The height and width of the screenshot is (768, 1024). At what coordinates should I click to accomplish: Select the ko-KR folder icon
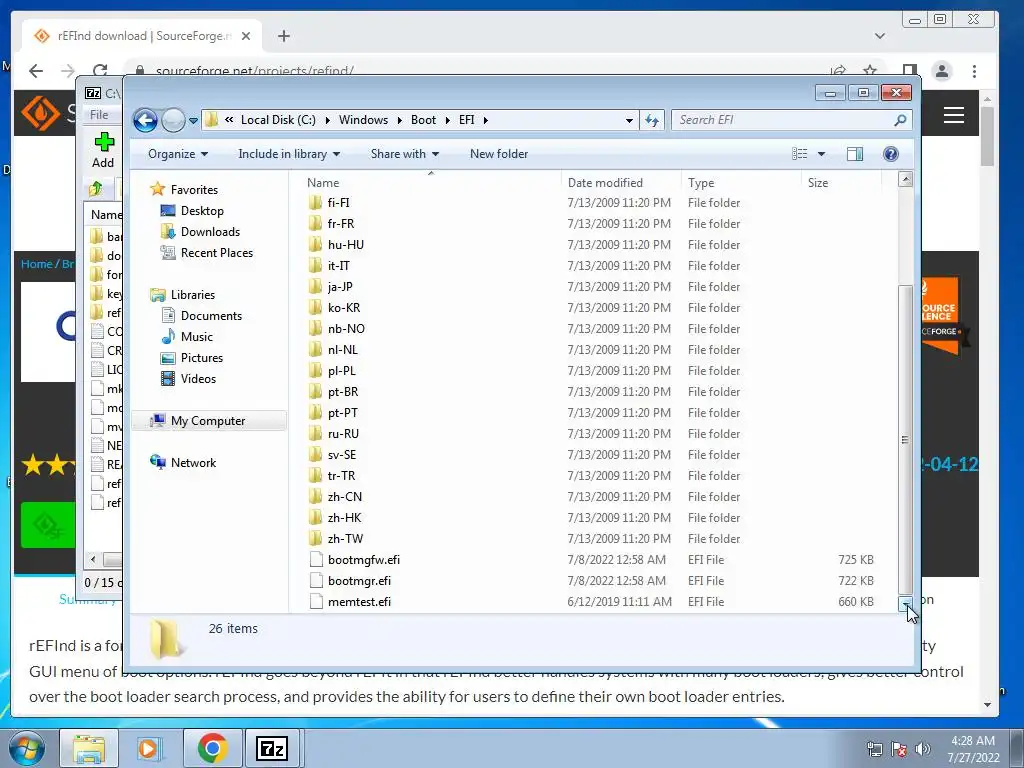tap(315, 308)
